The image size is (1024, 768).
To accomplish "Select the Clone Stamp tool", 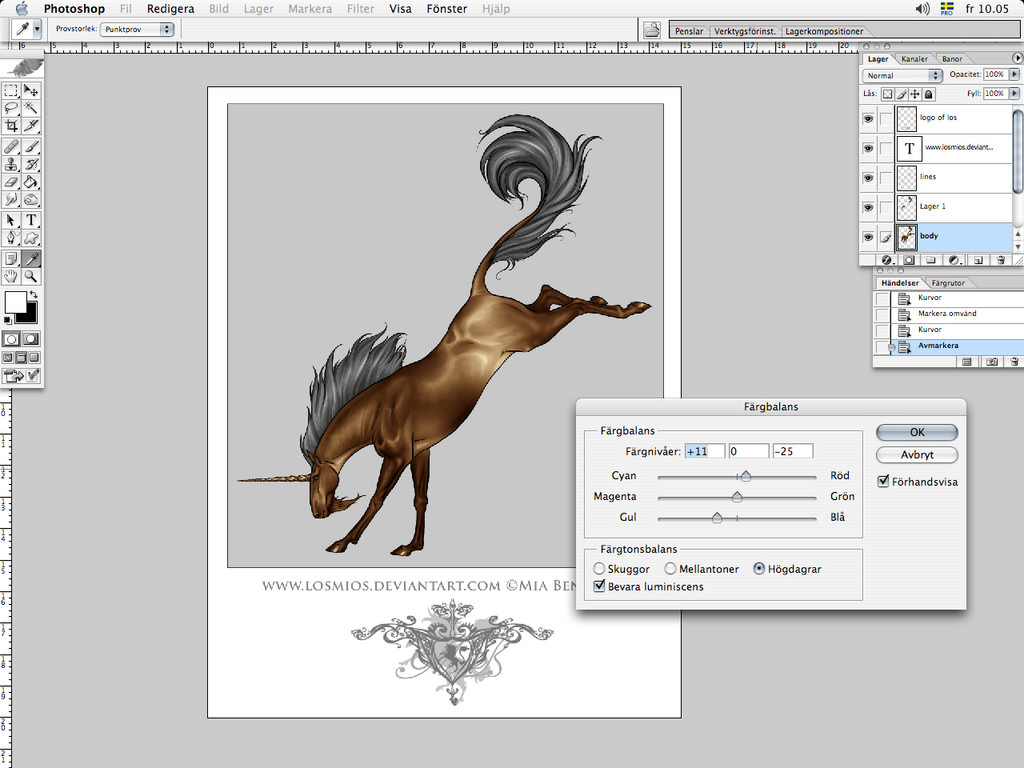I will click(11, 164).
